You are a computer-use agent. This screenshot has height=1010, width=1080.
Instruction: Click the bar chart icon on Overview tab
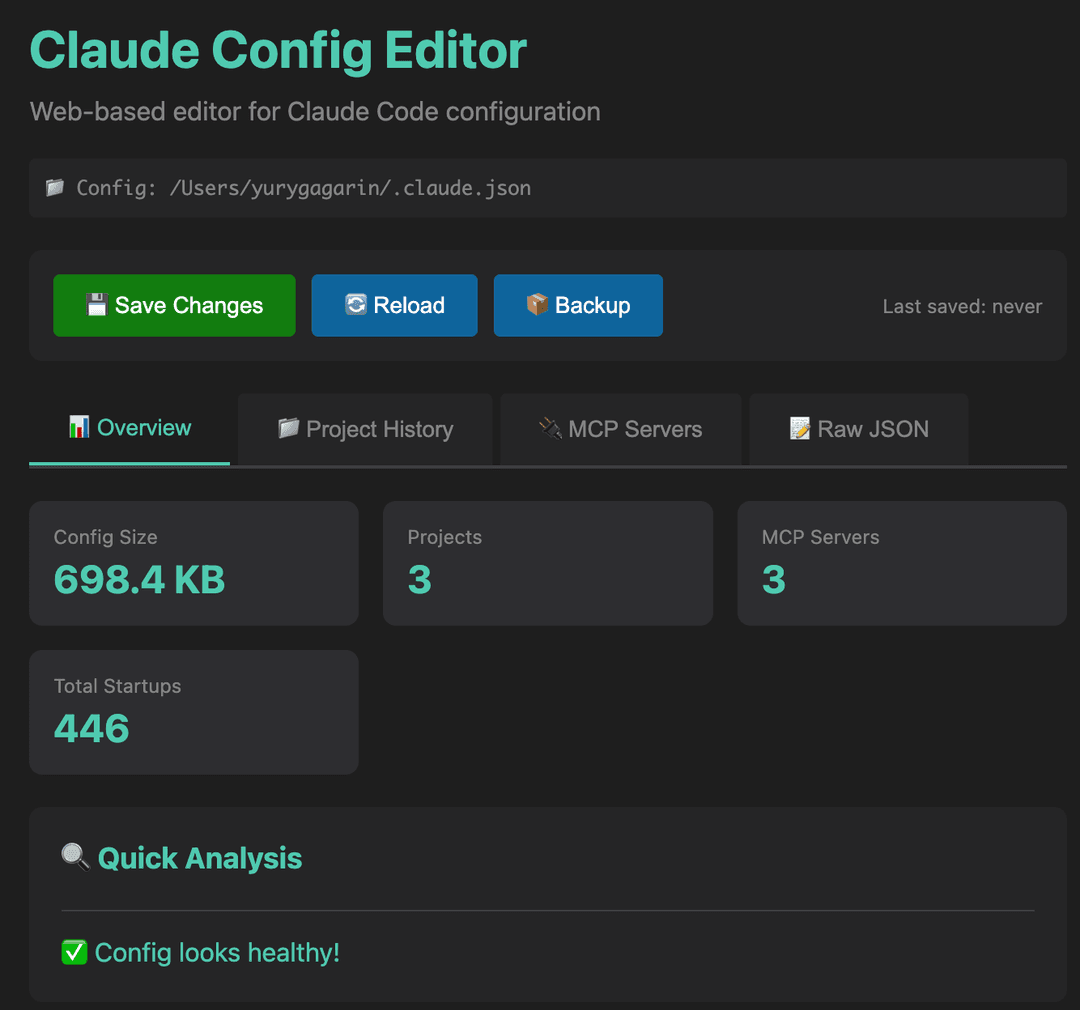(79, 427)
